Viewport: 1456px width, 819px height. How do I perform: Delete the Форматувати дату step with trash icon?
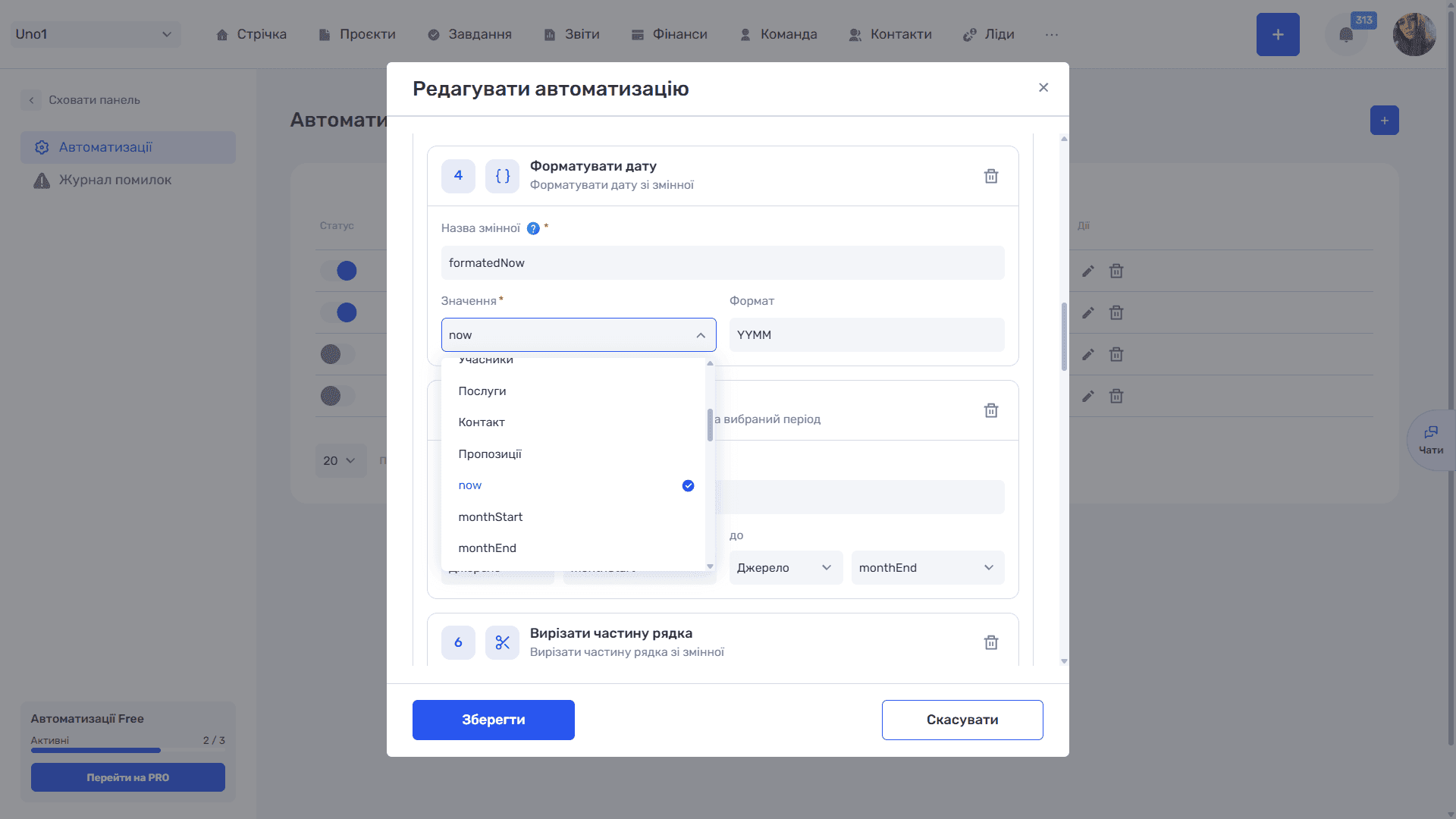click(990, 176)
